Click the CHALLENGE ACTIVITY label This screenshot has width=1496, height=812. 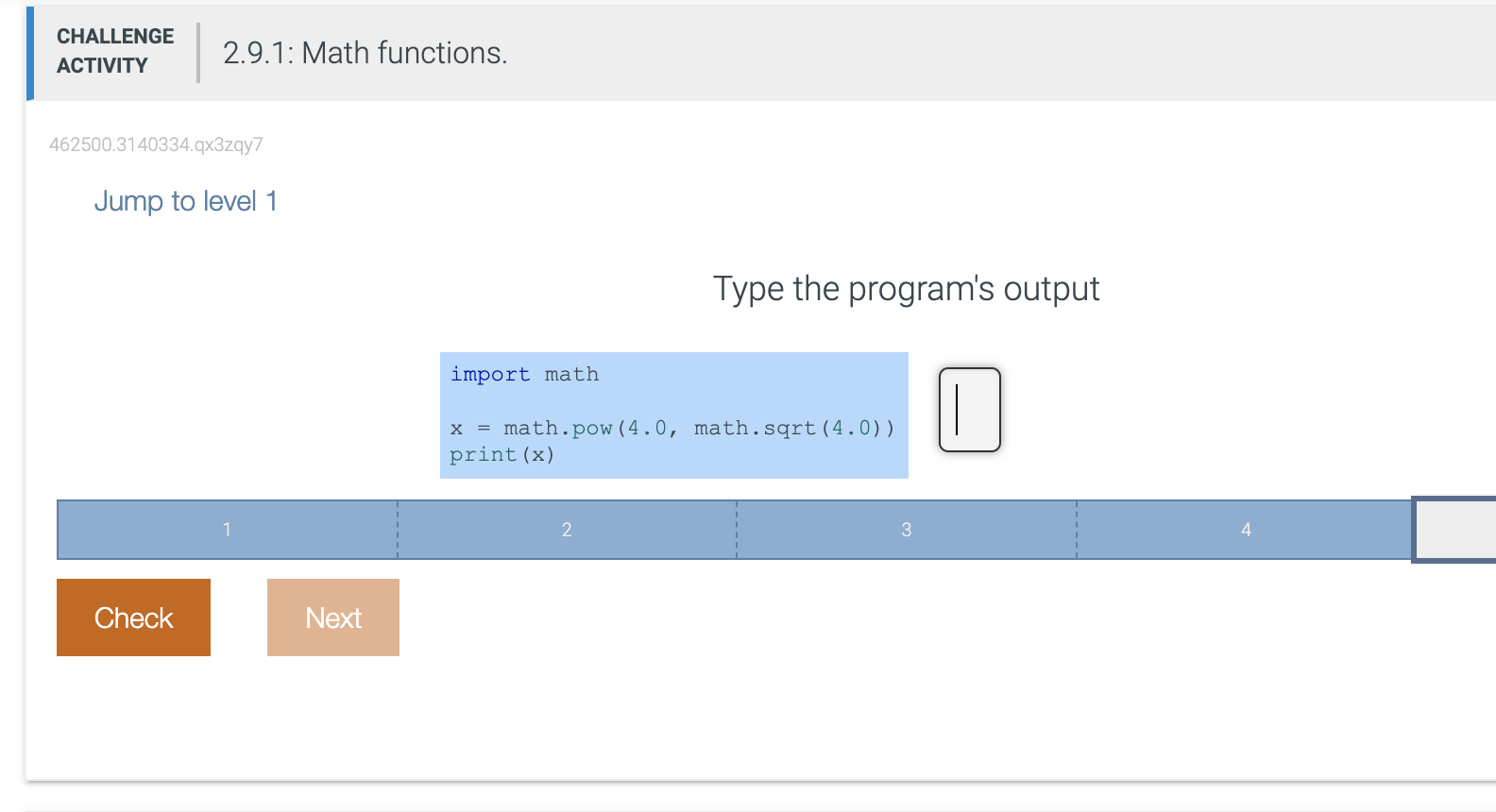tap(114, 50)
